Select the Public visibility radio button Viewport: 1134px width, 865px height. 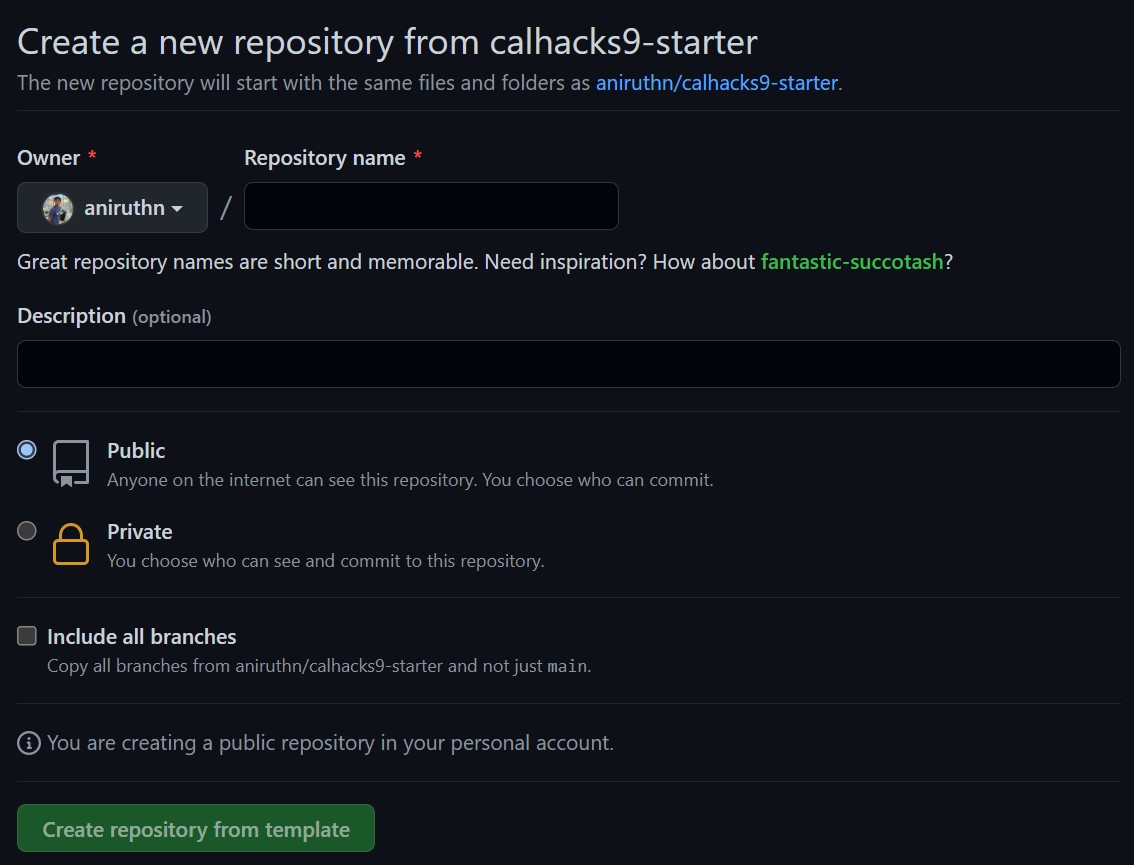coord(27,450)
